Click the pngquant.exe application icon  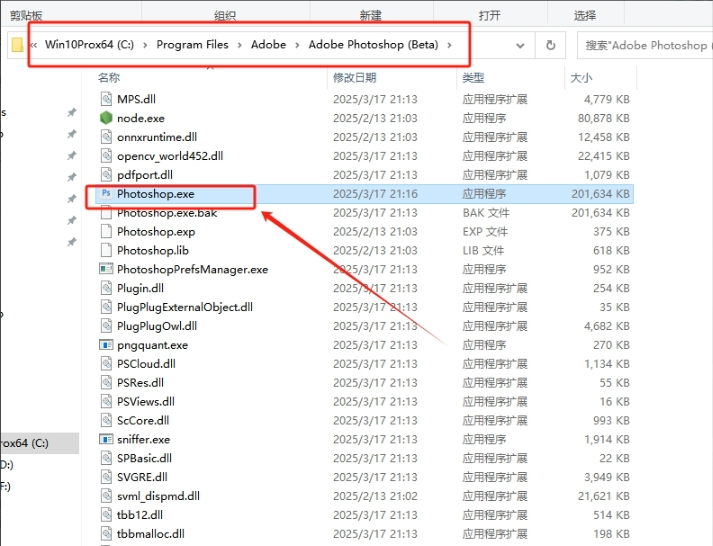[106, 345]
